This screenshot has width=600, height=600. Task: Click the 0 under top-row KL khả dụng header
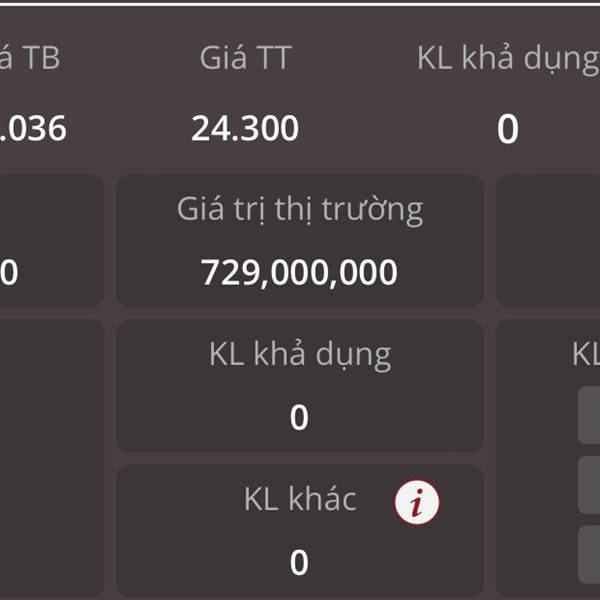point(508,129)
